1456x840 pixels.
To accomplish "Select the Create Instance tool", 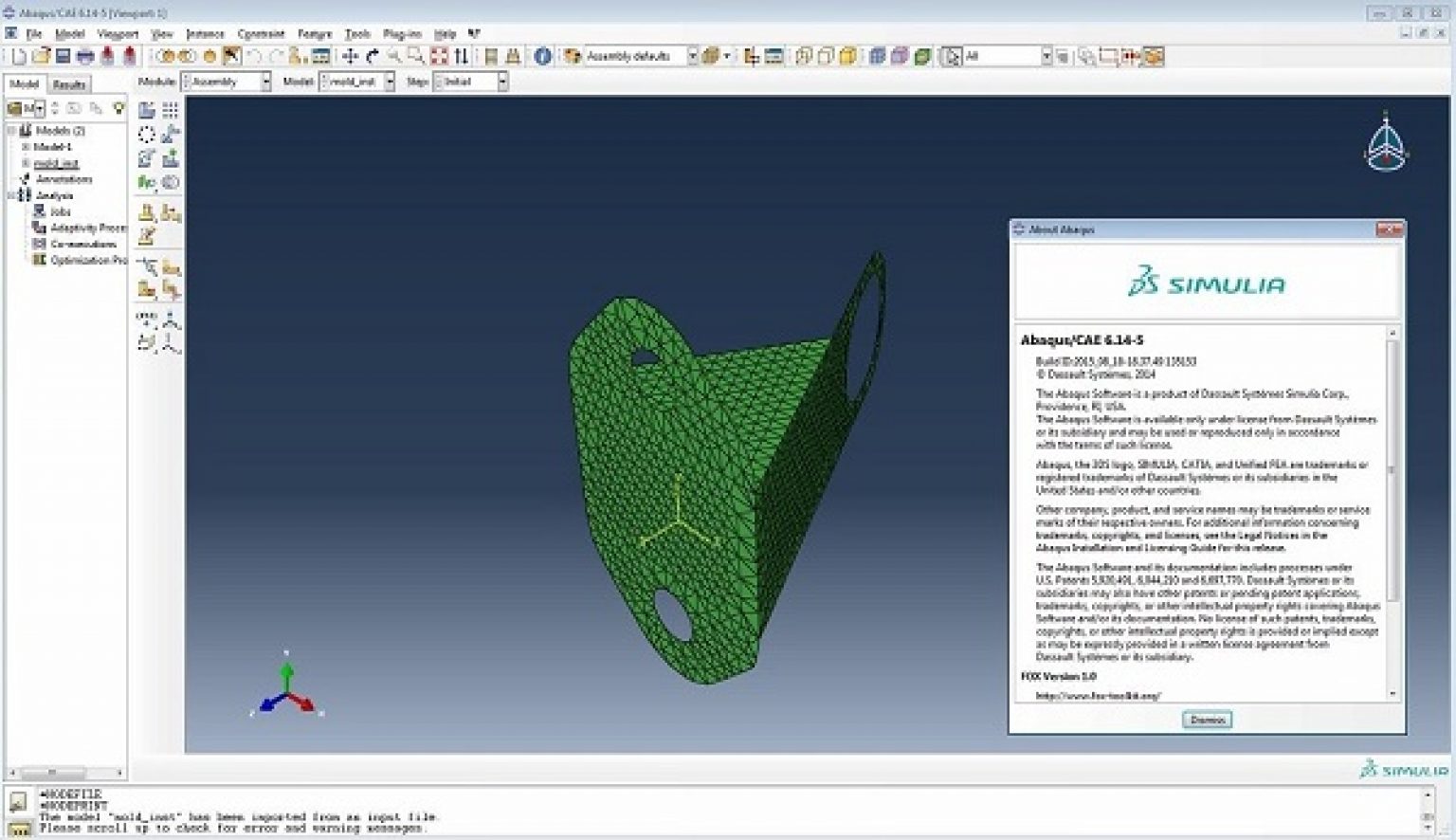I will pos(145,111).
